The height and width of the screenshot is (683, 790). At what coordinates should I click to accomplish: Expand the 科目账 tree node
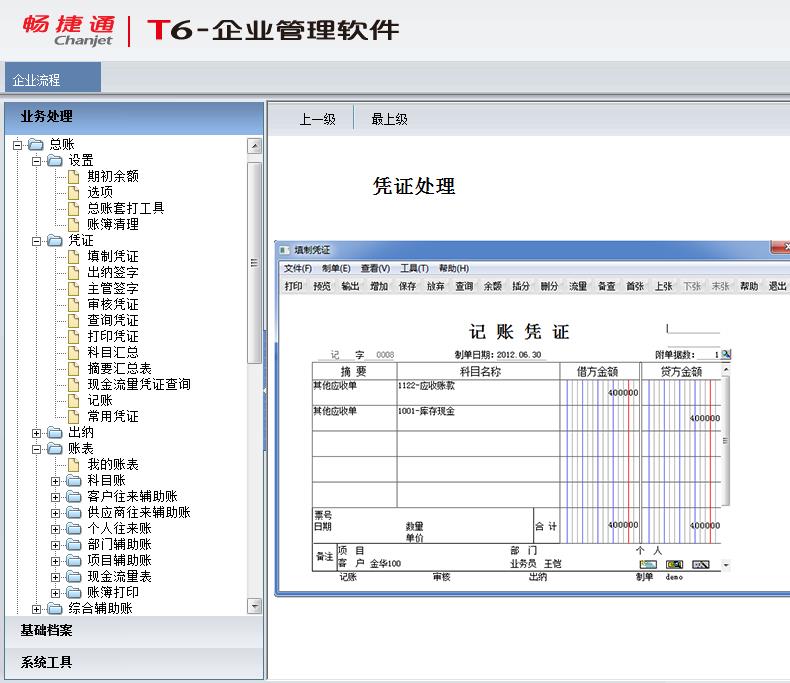(56, 480)
